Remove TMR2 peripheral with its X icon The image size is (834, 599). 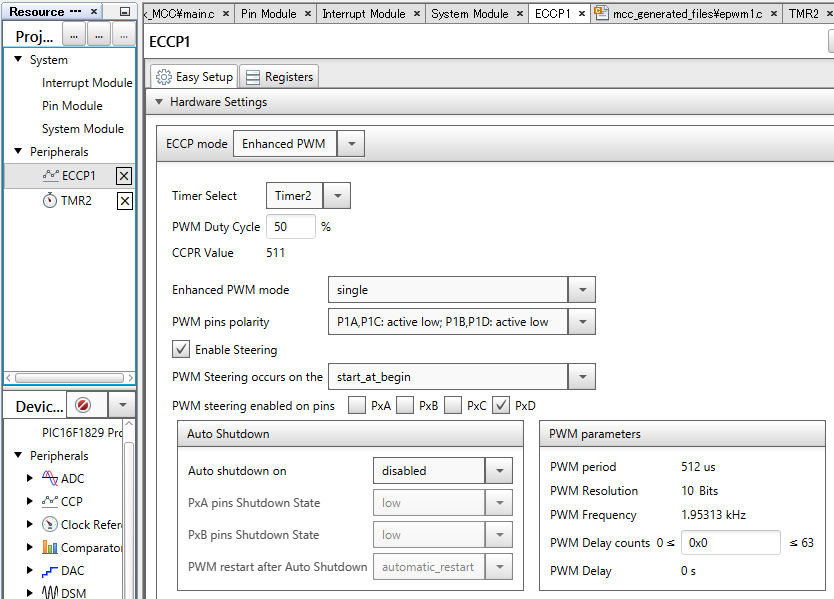point(124,201)
